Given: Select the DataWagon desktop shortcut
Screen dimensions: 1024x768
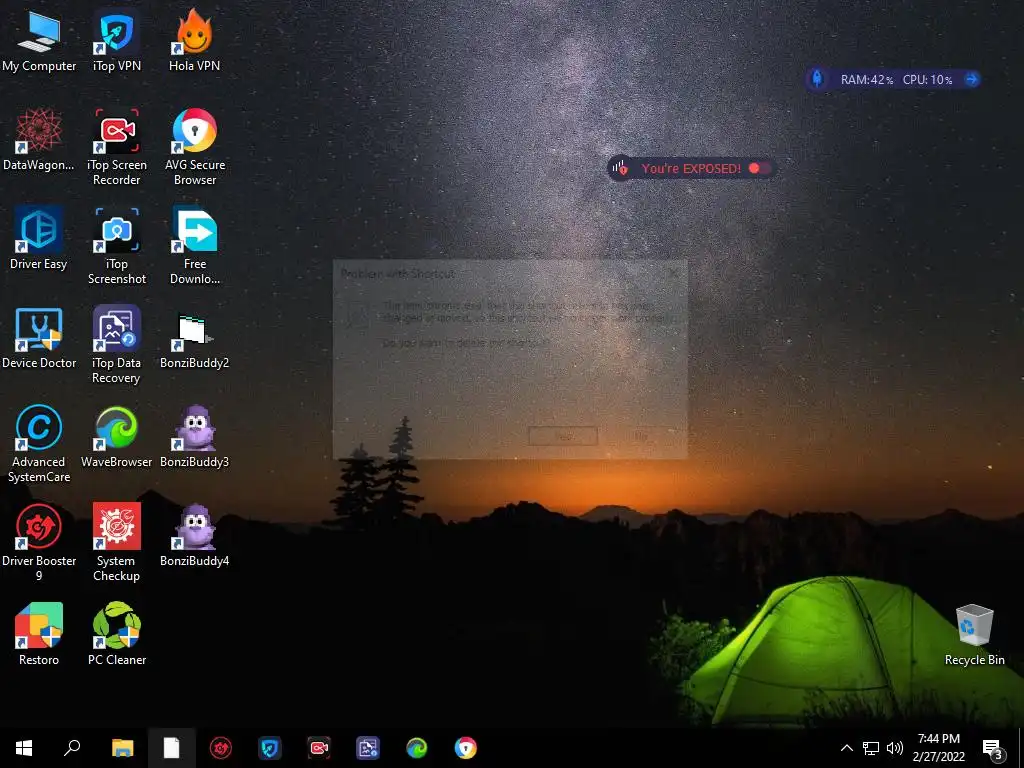Looking at the screenshot, I should click(x=39, y=140).
